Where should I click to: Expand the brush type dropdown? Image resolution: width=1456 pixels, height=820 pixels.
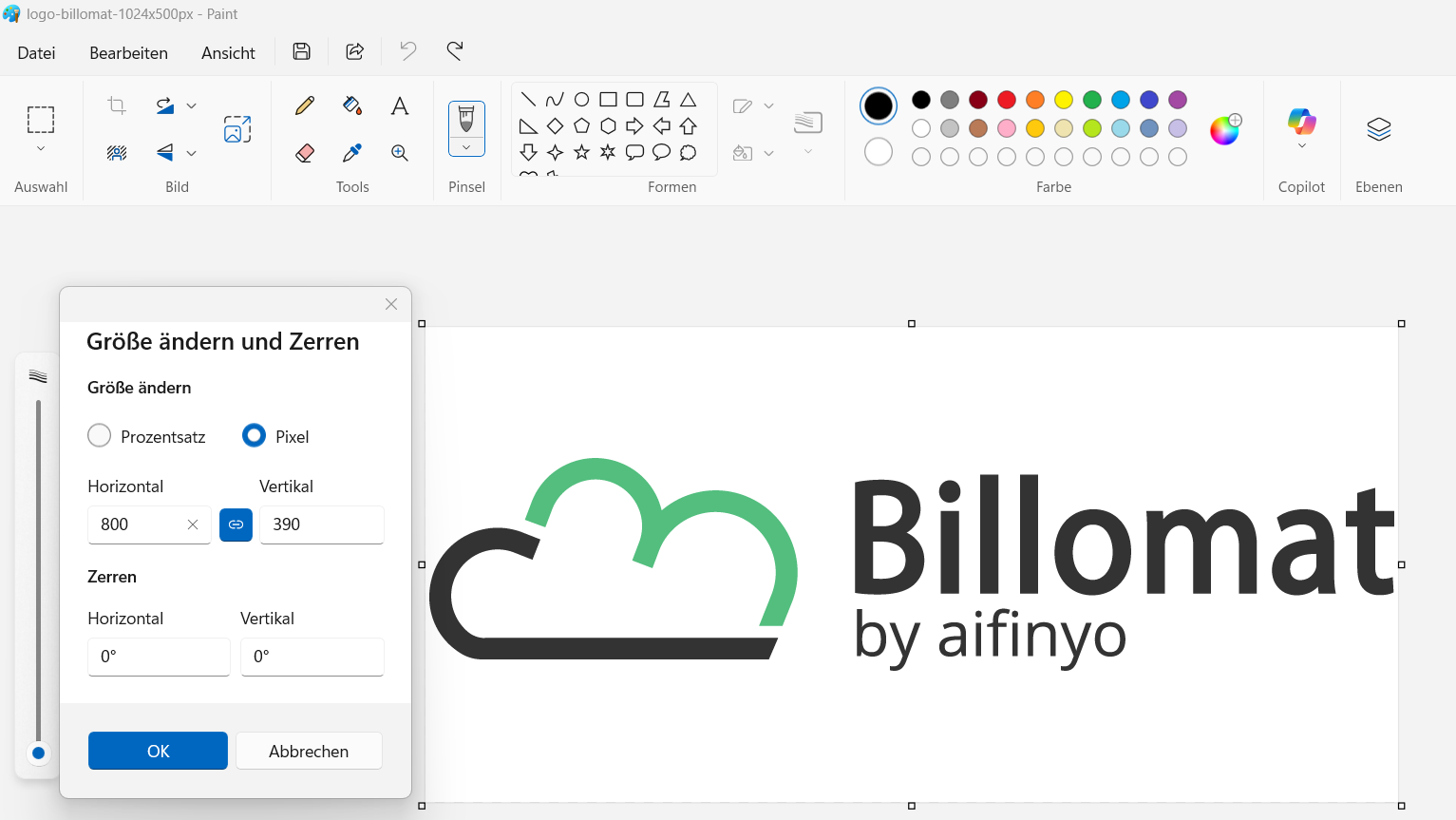tap(466, 147)
